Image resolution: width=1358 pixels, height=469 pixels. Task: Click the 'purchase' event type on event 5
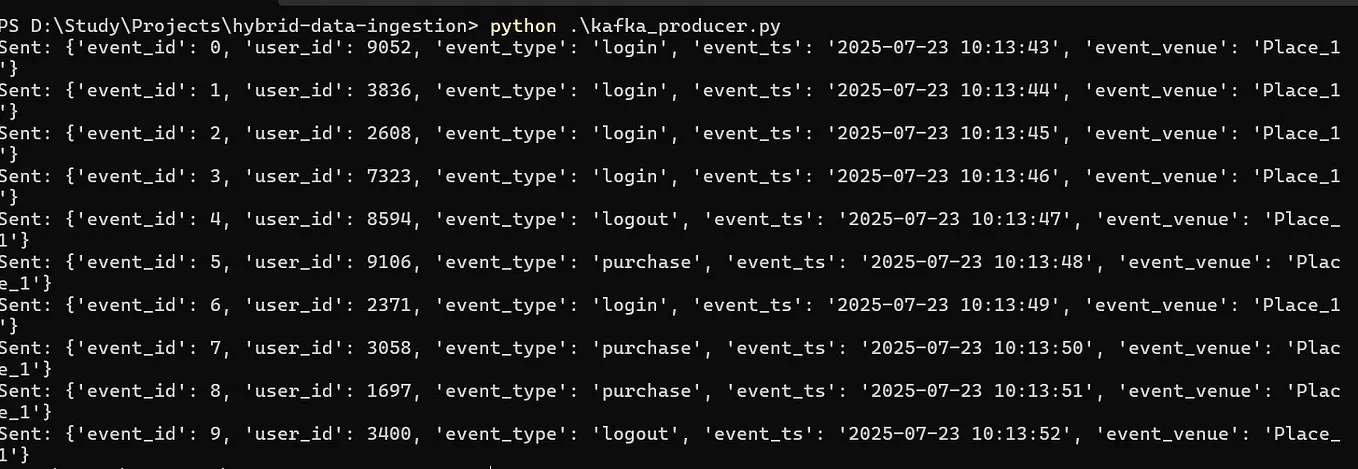(x=647, y=262)
